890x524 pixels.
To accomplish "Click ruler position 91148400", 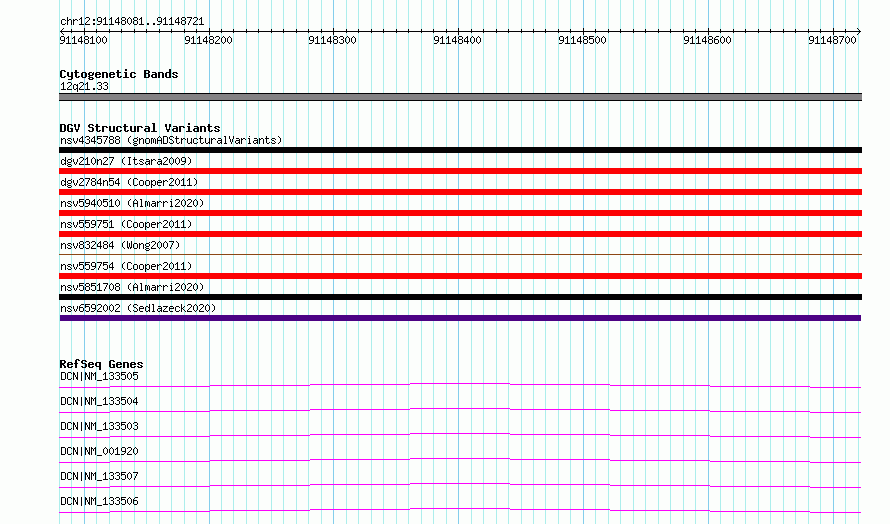I will [457, 40].
